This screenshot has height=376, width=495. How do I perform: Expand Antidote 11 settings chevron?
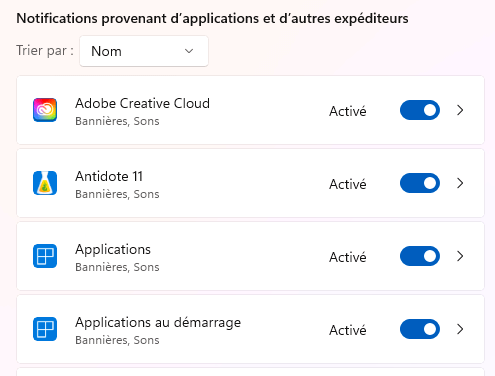pos(460,183)
